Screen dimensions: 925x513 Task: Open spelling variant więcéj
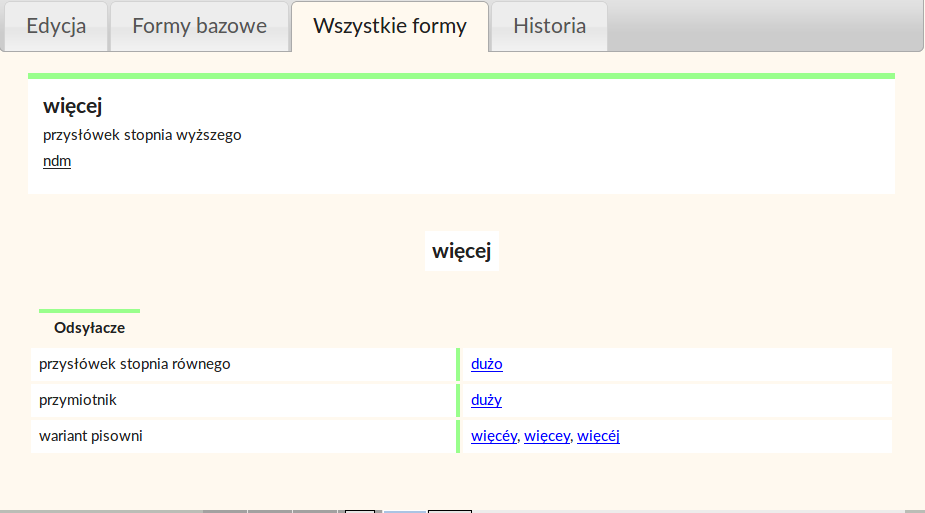coord(598,436)
